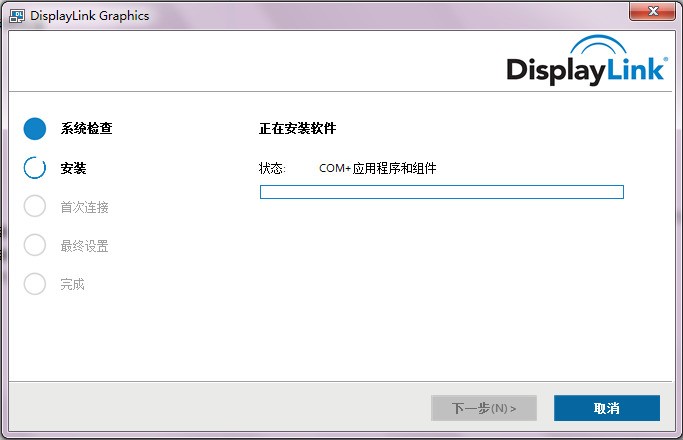
Task: Close the DisplayLink Graphics window
Action: pyautogui.click(x=652, y=11)
